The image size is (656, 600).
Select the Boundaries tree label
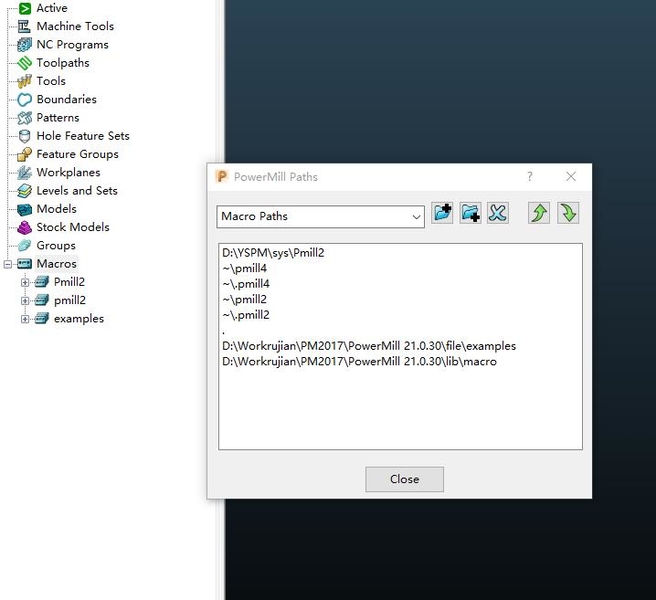pyautogui.click(x=67, y=100)
